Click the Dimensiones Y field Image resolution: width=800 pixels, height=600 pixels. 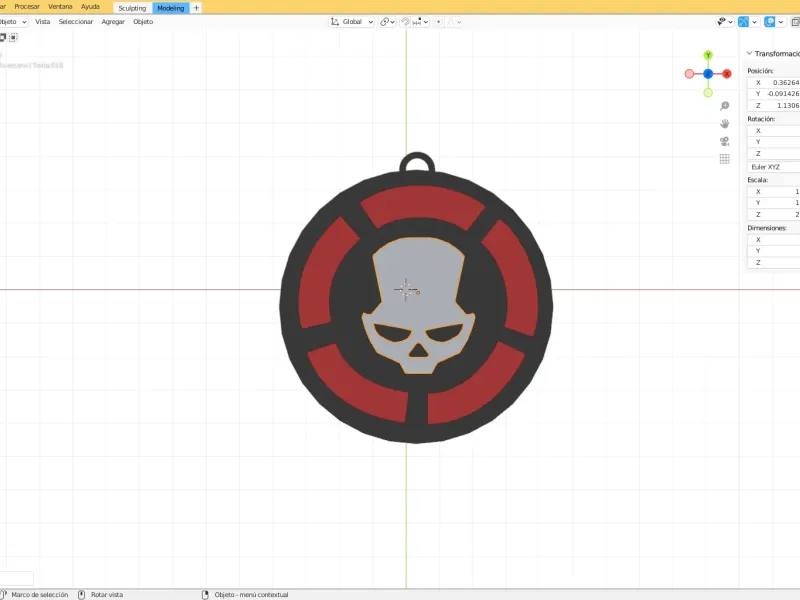tap(773, 251)
